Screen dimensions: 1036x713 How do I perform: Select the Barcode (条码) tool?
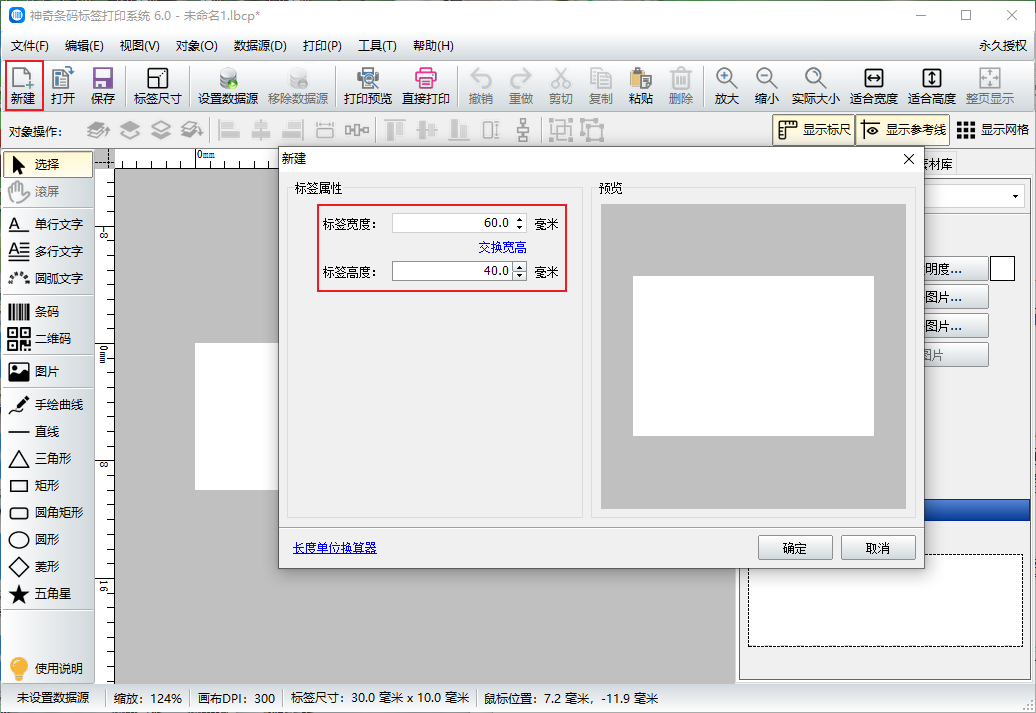click(47, 312)
